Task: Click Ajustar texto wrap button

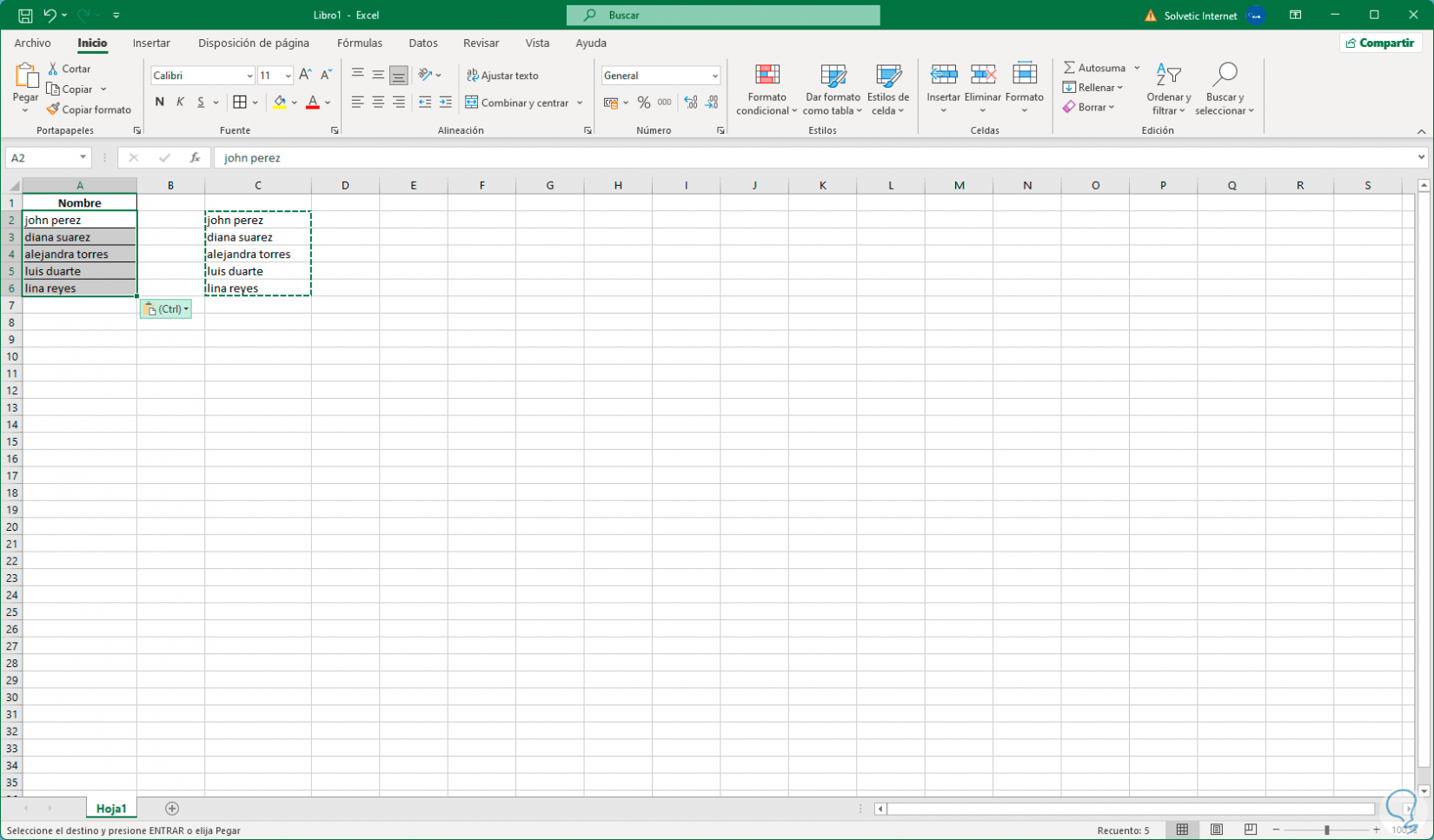Action: coord(502,76)
